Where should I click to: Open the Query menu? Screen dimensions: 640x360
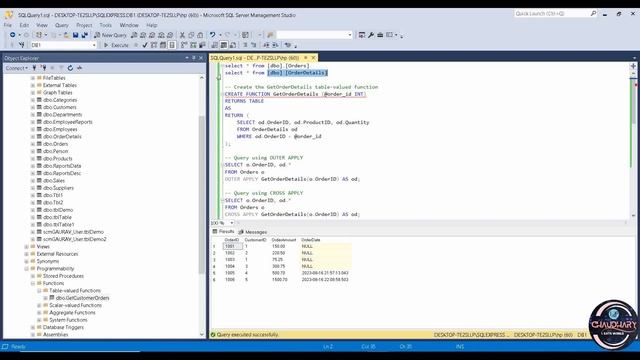[x=62, y=25]
